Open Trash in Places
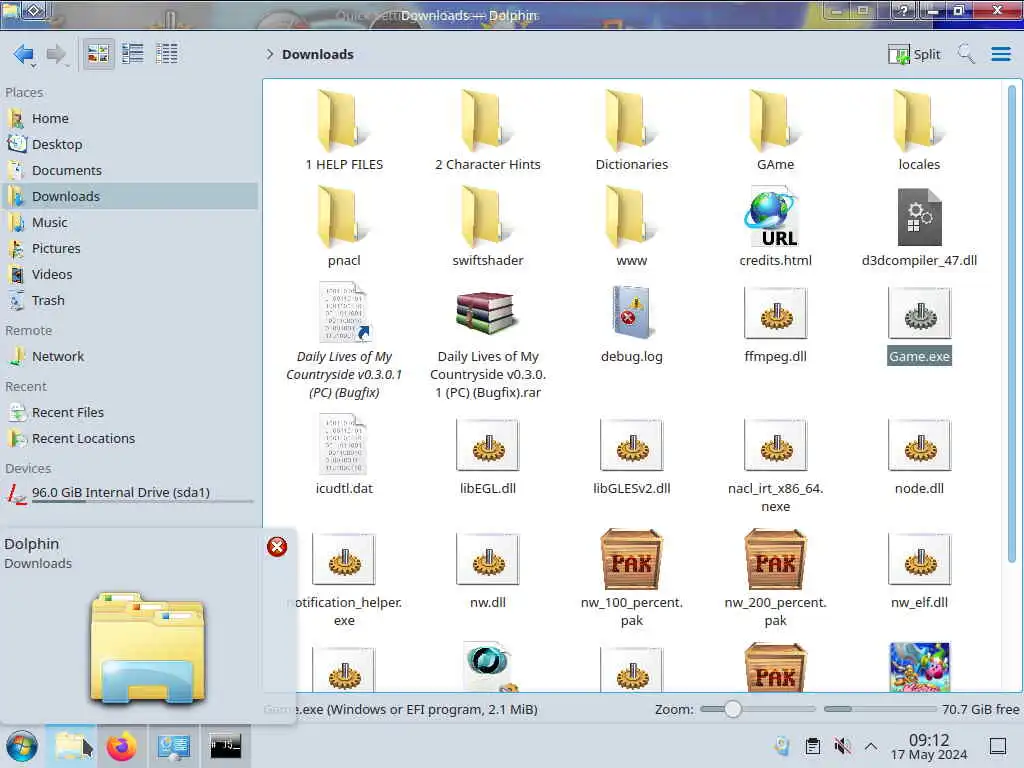The width and height of the screenshot is (1024, 768). (x=131, y=301)
